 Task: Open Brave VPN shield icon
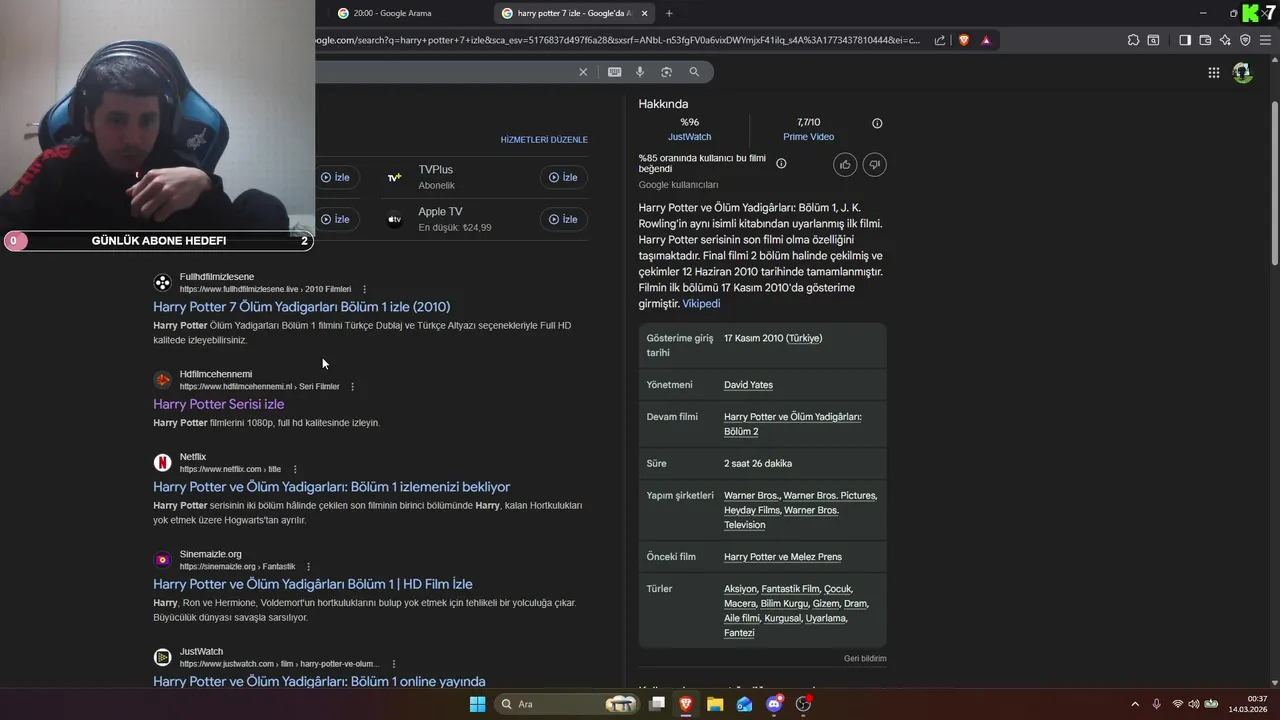1245,40
